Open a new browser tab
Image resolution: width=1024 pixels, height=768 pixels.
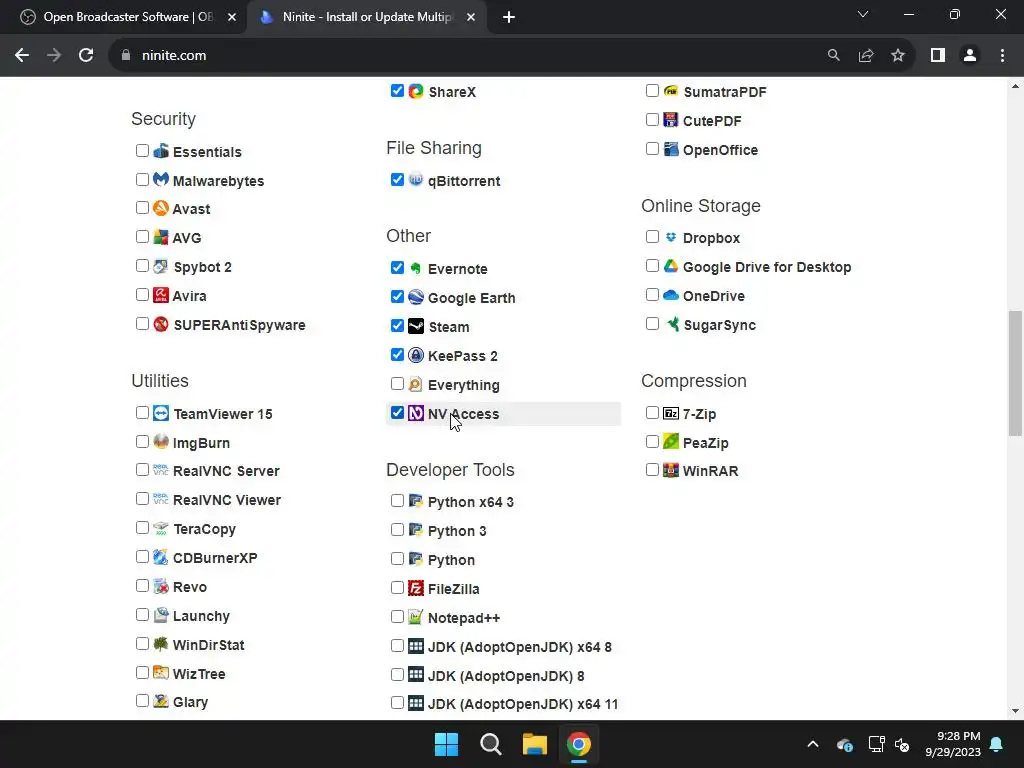509,18
